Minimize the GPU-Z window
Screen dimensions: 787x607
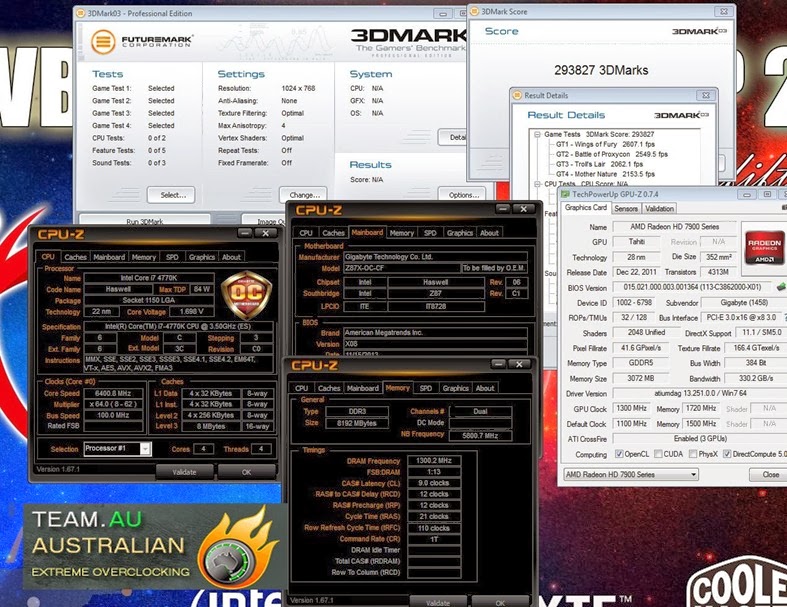click(x=746, y=195)
